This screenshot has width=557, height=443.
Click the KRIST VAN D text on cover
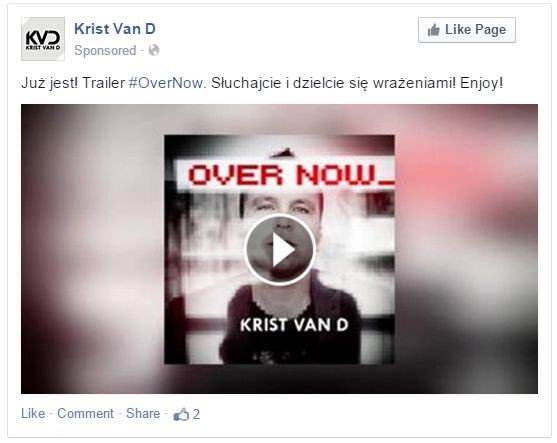(294, 325)
